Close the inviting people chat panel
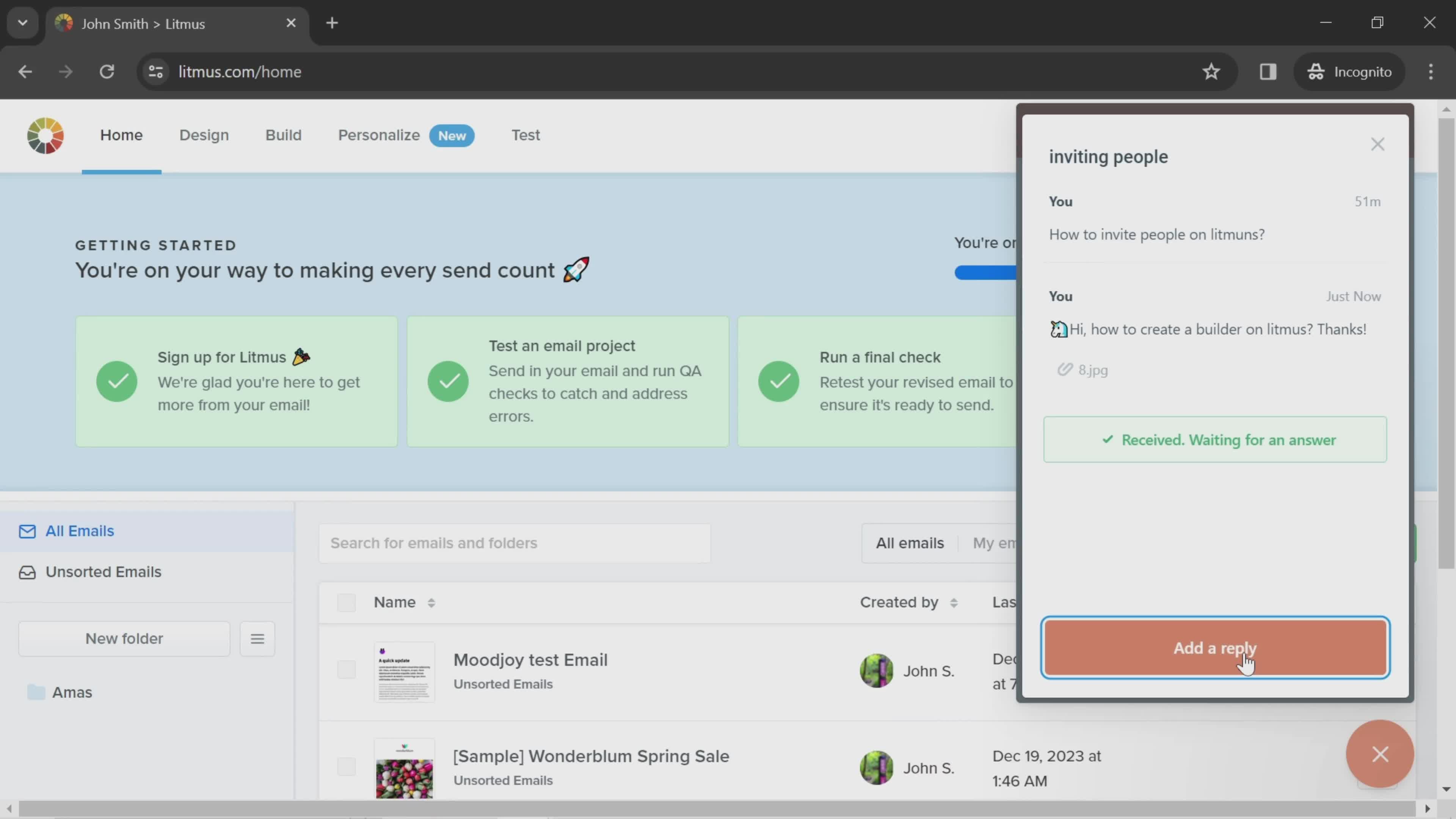 pos(1378,145)
